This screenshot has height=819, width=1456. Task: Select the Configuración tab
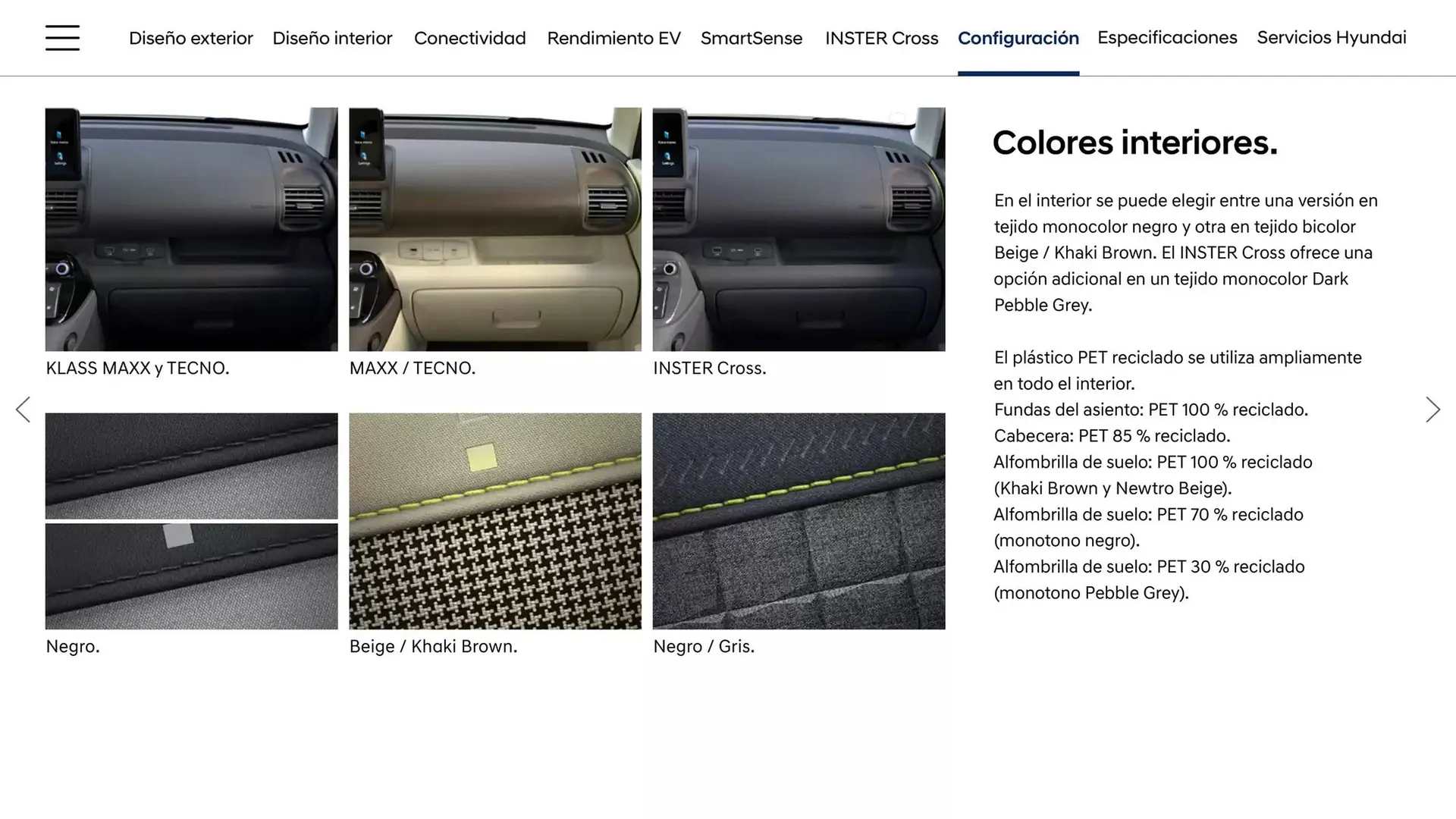tap(1018, 38)
